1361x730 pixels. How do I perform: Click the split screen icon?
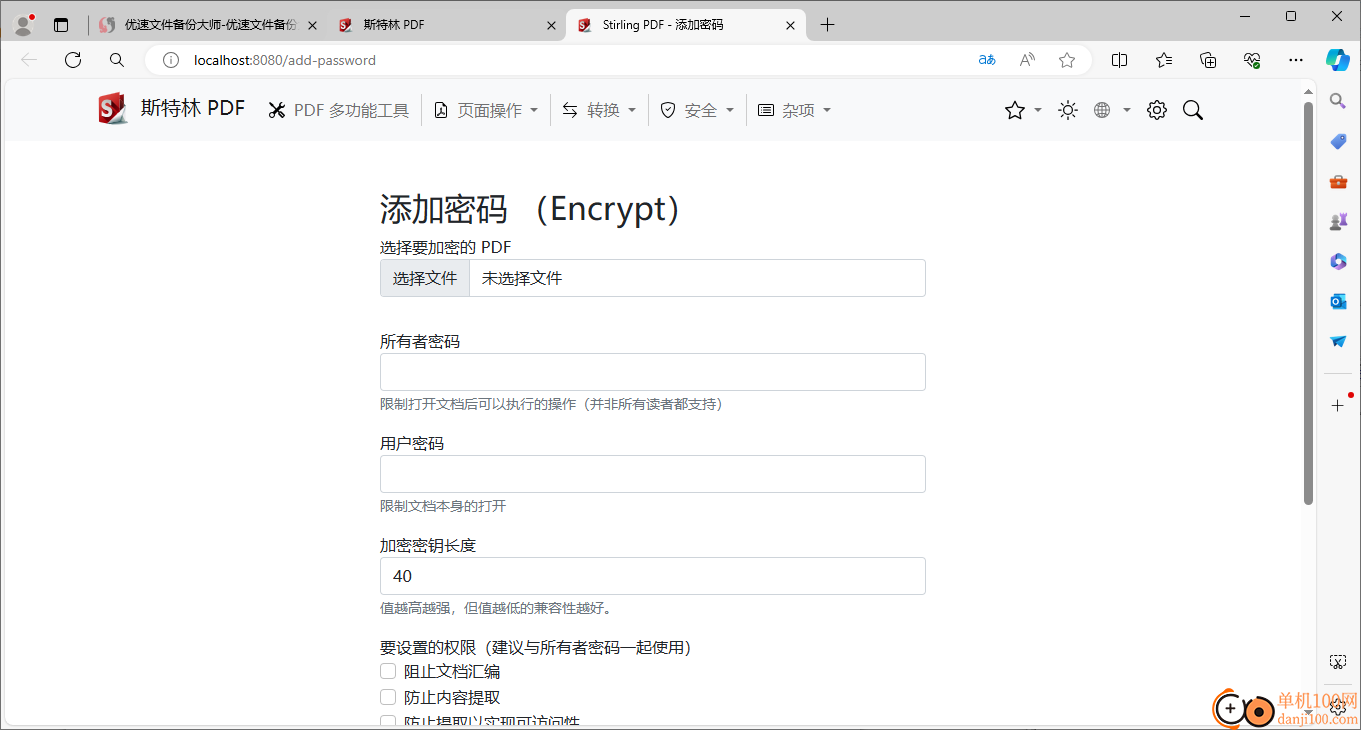1120,60
